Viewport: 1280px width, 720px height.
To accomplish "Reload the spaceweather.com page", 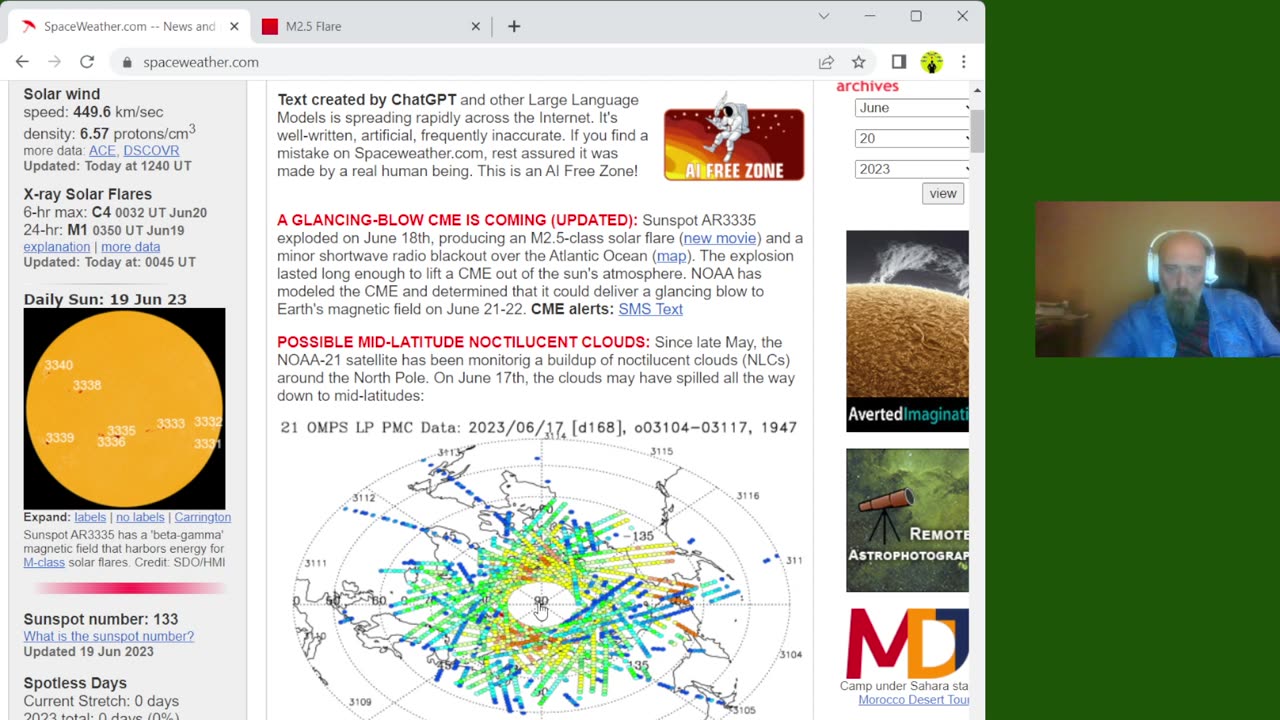I will (x=87, y=62).
